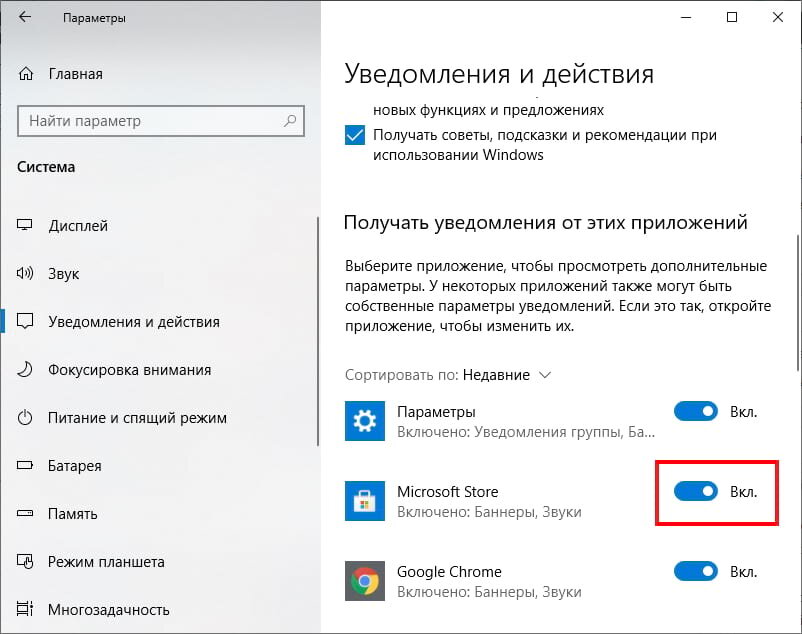Select the Режим планшета tablet icon
Screen dimensions: 802x634
tap(27, 562)
